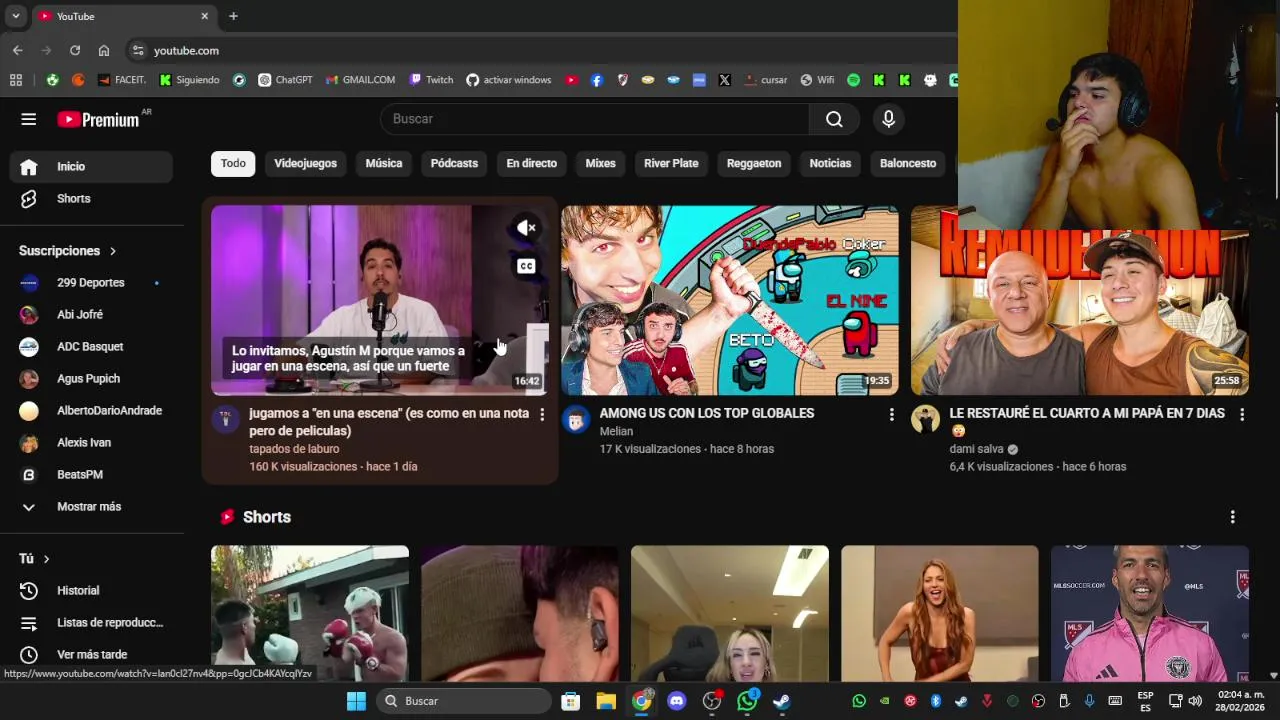Open Ver más tarde in sidebar
1280x720 pixels.
91,655
